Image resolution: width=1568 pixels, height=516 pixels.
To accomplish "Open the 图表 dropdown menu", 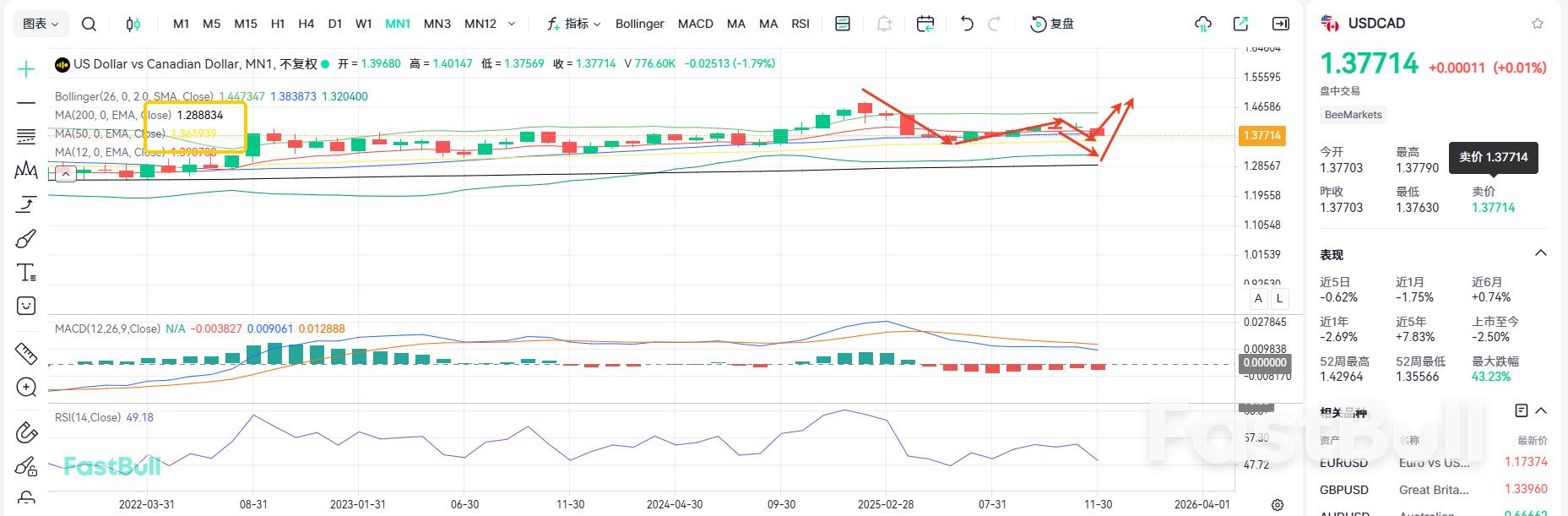I will (40, 24).
